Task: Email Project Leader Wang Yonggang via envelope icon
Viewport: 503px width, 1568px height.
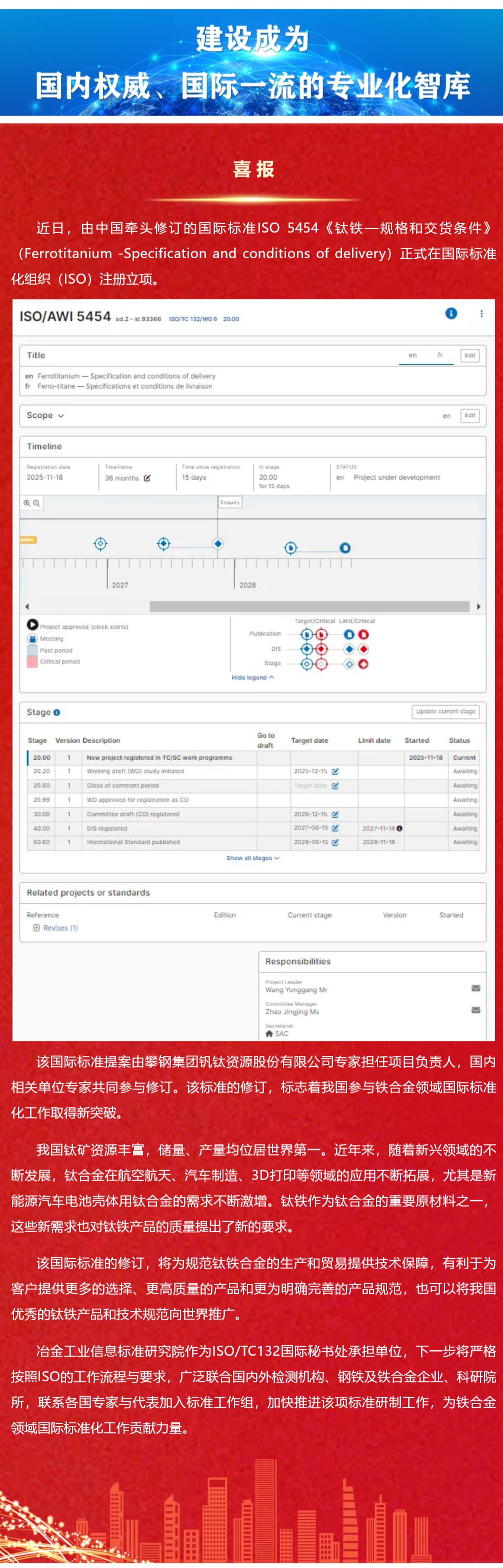Action: click(475, 988)
